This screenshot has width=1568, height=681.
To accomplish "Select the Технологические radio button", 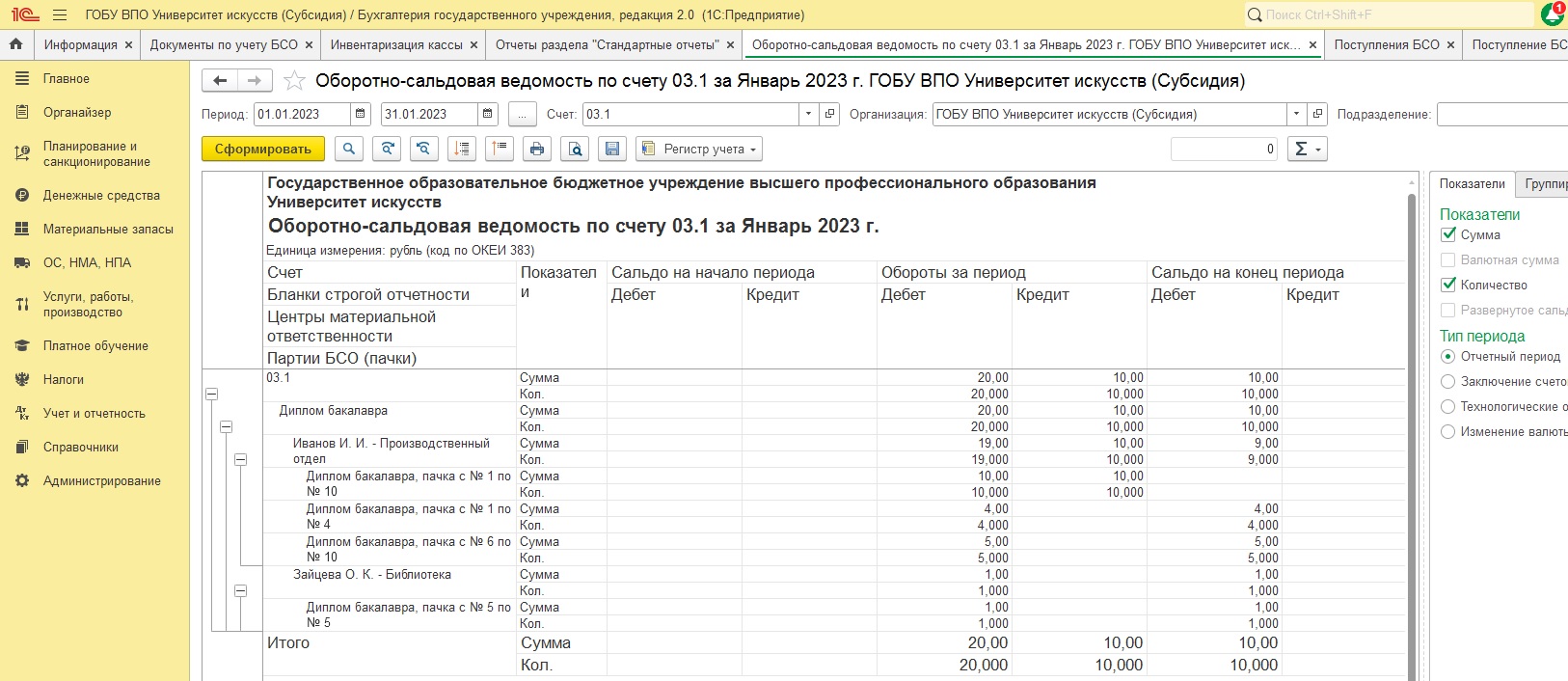I will click(1447, 406).
